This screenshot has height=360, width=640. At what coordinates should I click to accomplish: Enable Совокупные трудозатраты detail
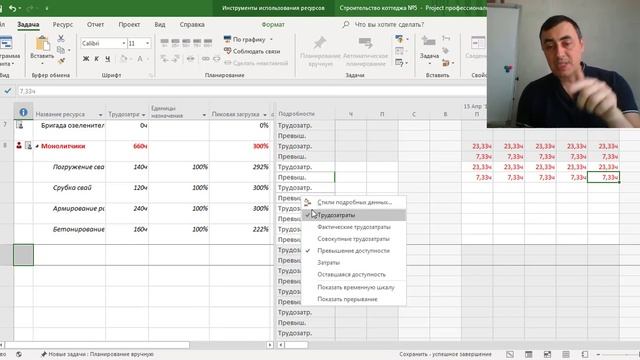(x=354, y=239)
